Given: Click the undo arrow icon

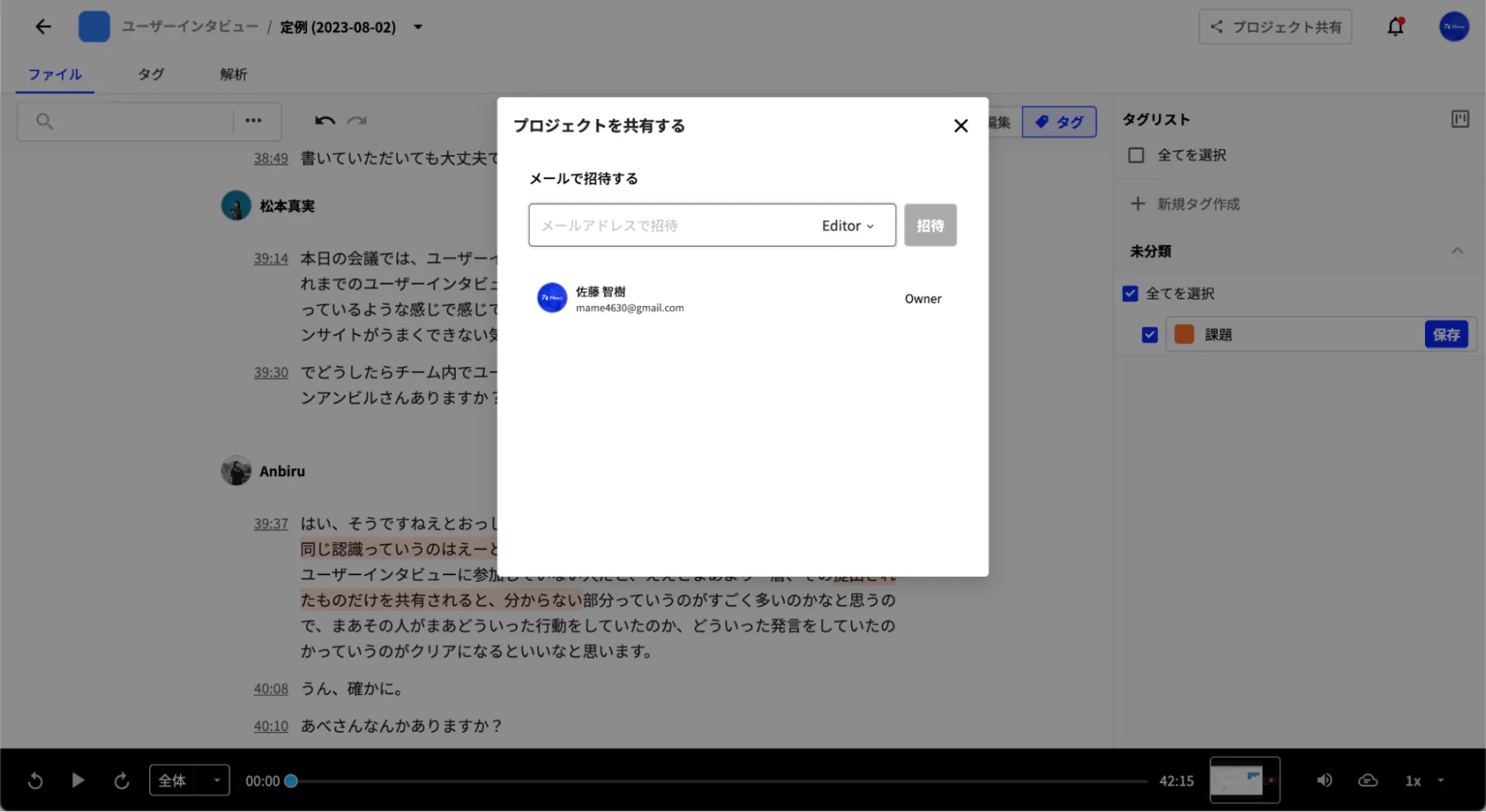Looking at the screenshot, I should [x=324, y=120].
